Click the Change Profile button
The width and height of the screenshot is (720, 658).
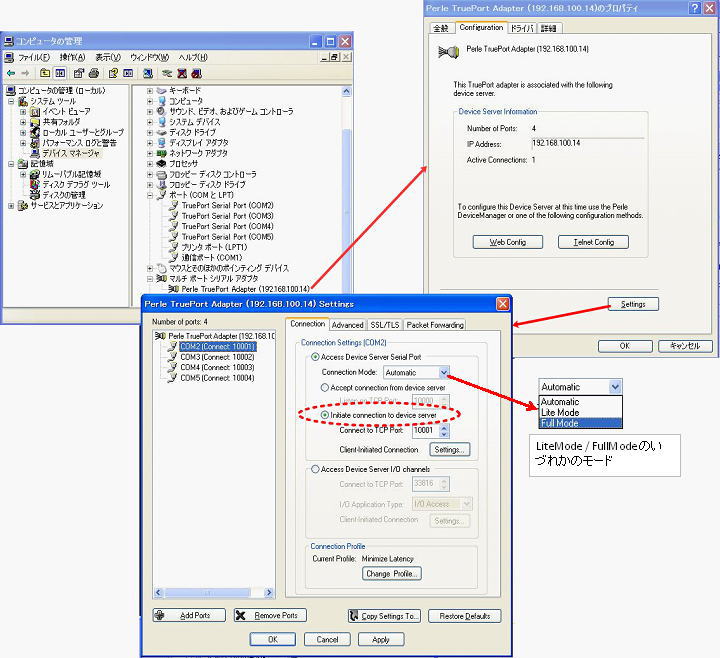pos(392,574)
